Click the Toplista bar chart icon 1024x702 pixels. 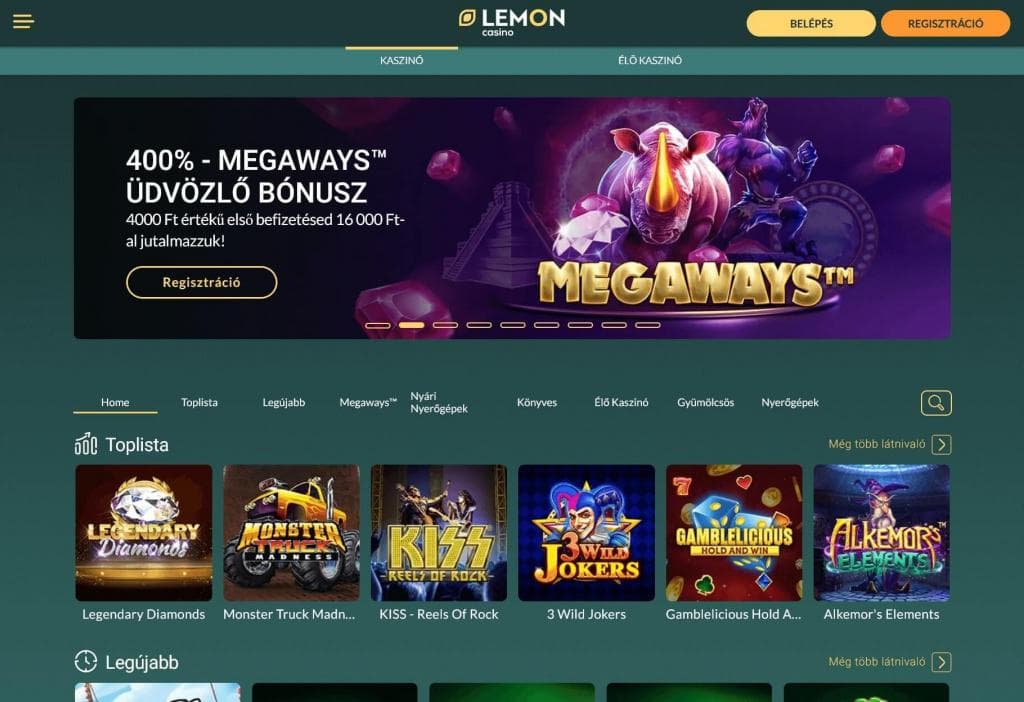coord(86,444)
